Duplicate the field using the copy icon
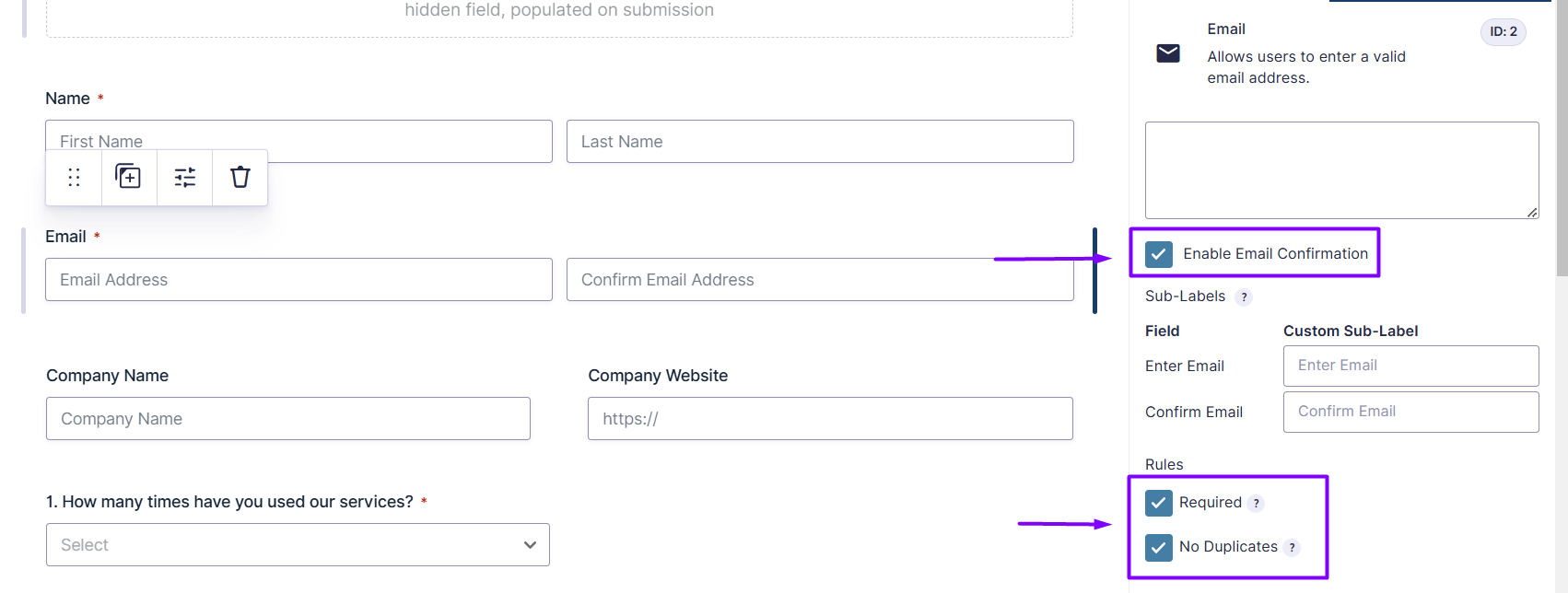1568x593 pixels. [x=128, y=176]
